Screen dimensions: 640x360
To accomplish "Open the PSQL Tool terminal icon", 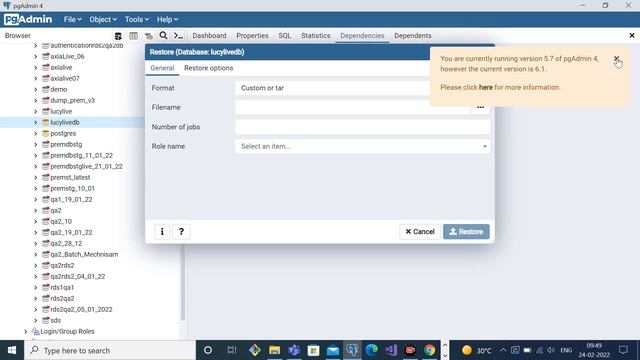I will 178,36.
